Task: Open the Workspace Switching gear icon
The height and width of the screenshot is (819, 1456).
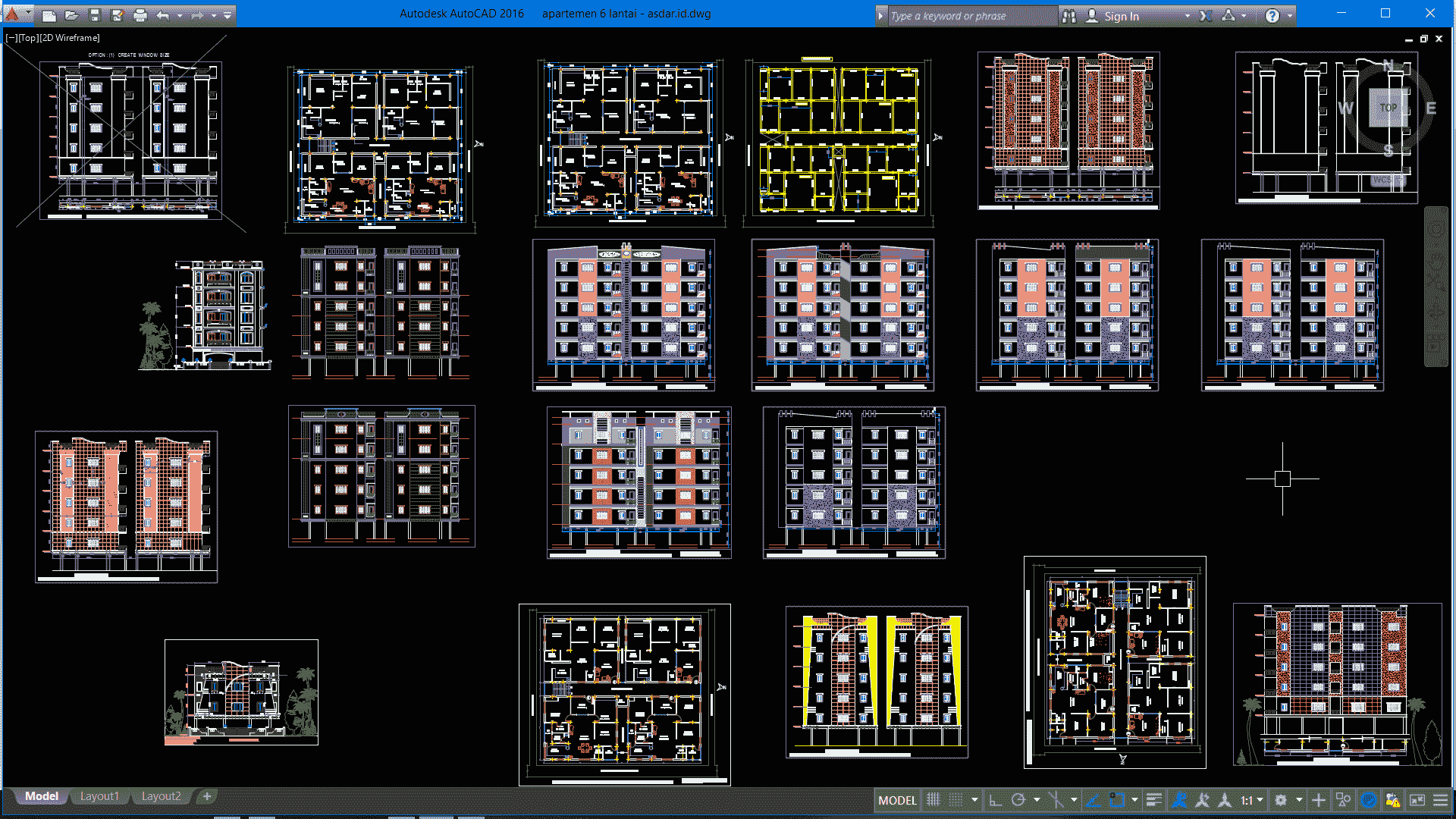Action: (x=1281, y=800)
